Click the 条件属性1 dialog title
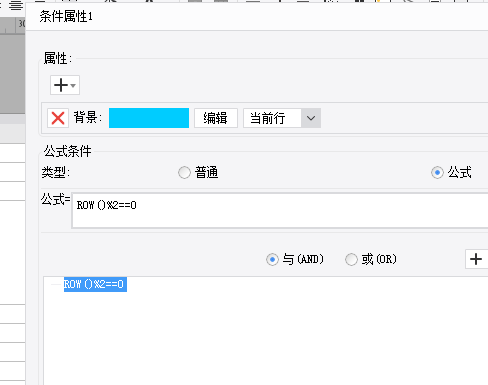 (x=66, y=16)
